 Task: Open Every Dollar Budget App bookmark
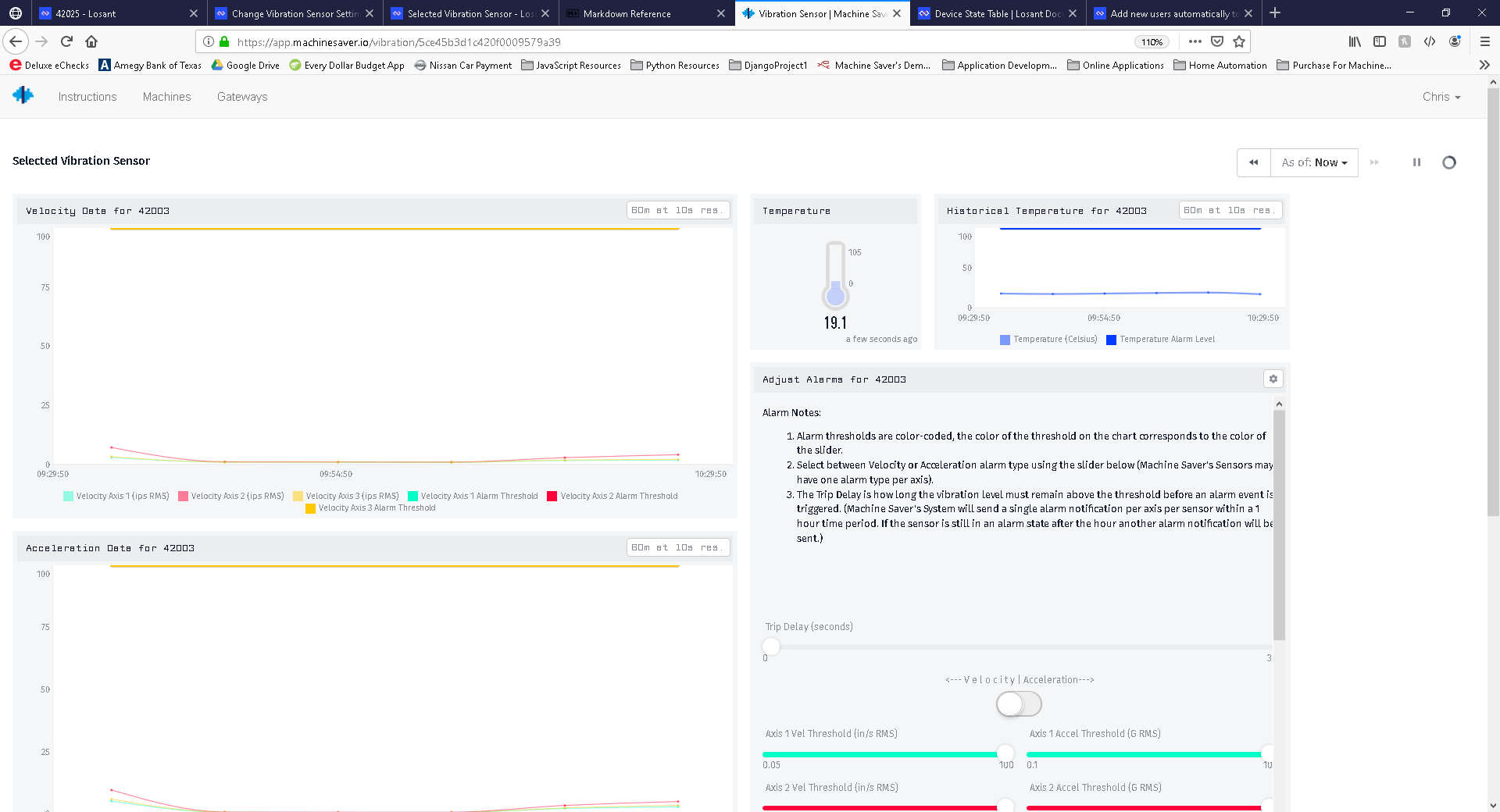pos(347,66)
